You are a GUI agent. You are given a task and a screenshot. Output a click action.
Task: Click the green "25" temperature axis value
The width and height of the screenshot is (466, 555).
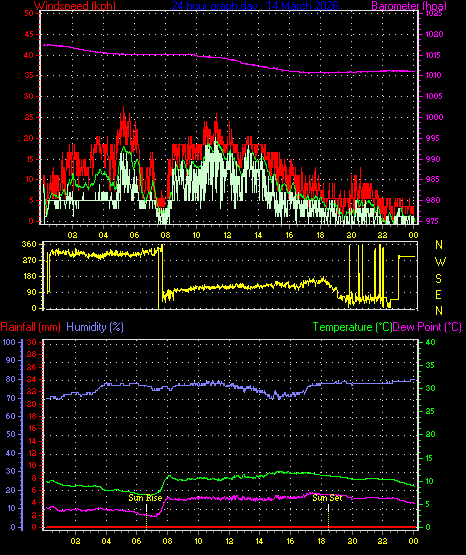tap(430, 412)
